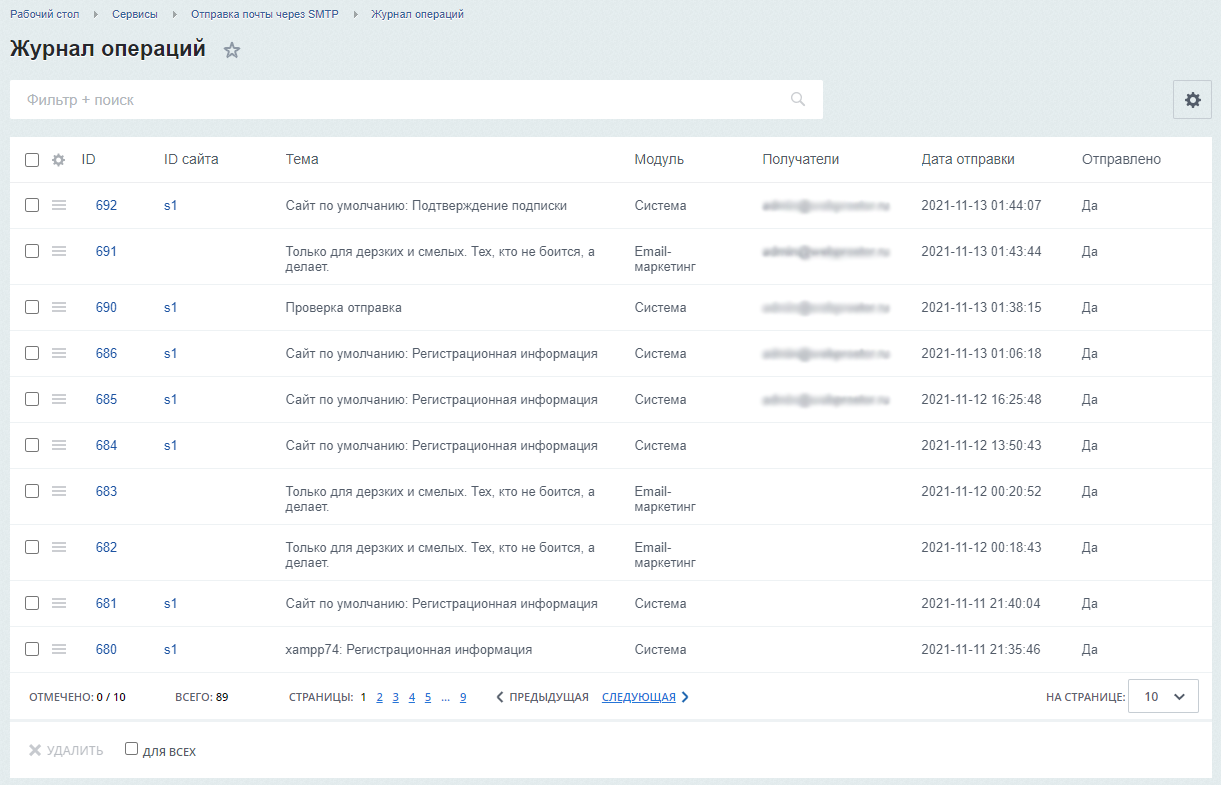Image resolution: width=1221 pixels, height=785 pixels.
Task: Check the checkbox for record 691
Action: (x=32, y=251)
